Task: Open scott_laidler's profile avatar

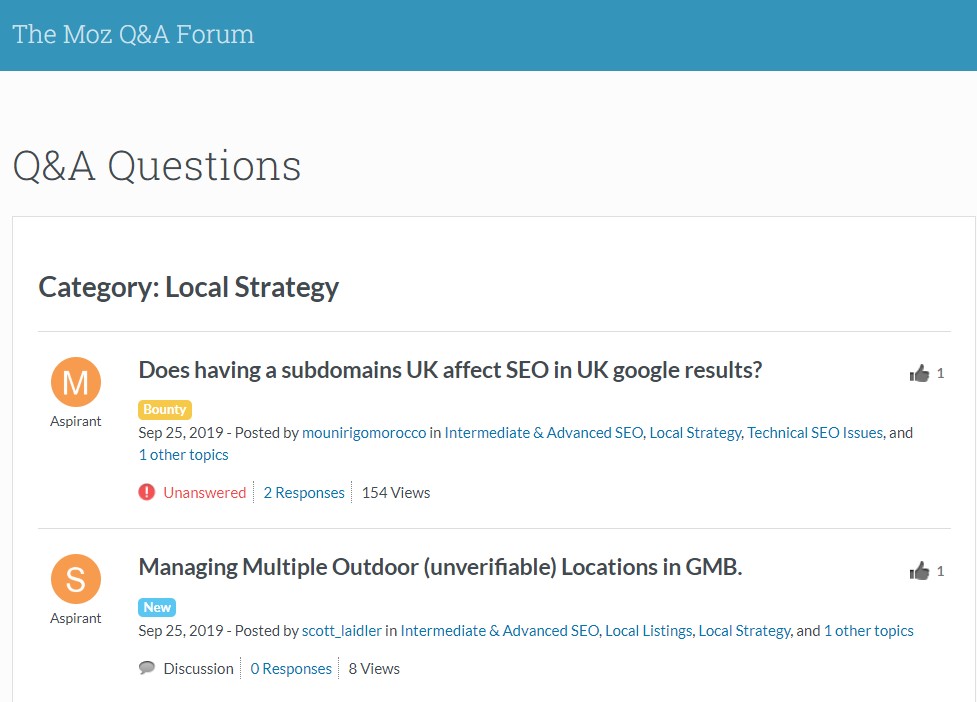Action: click(x=75, y=579)
